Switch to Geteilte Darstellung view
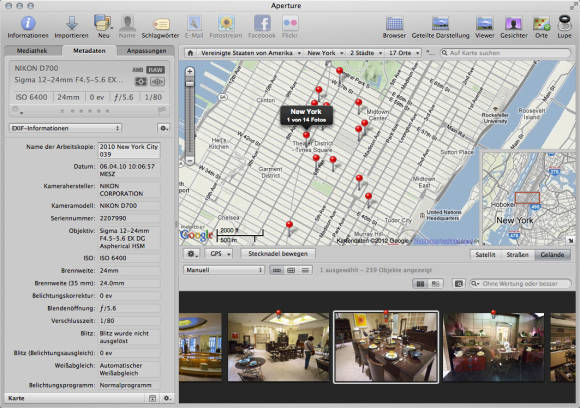The image size is (580, 408). (440, 24)
